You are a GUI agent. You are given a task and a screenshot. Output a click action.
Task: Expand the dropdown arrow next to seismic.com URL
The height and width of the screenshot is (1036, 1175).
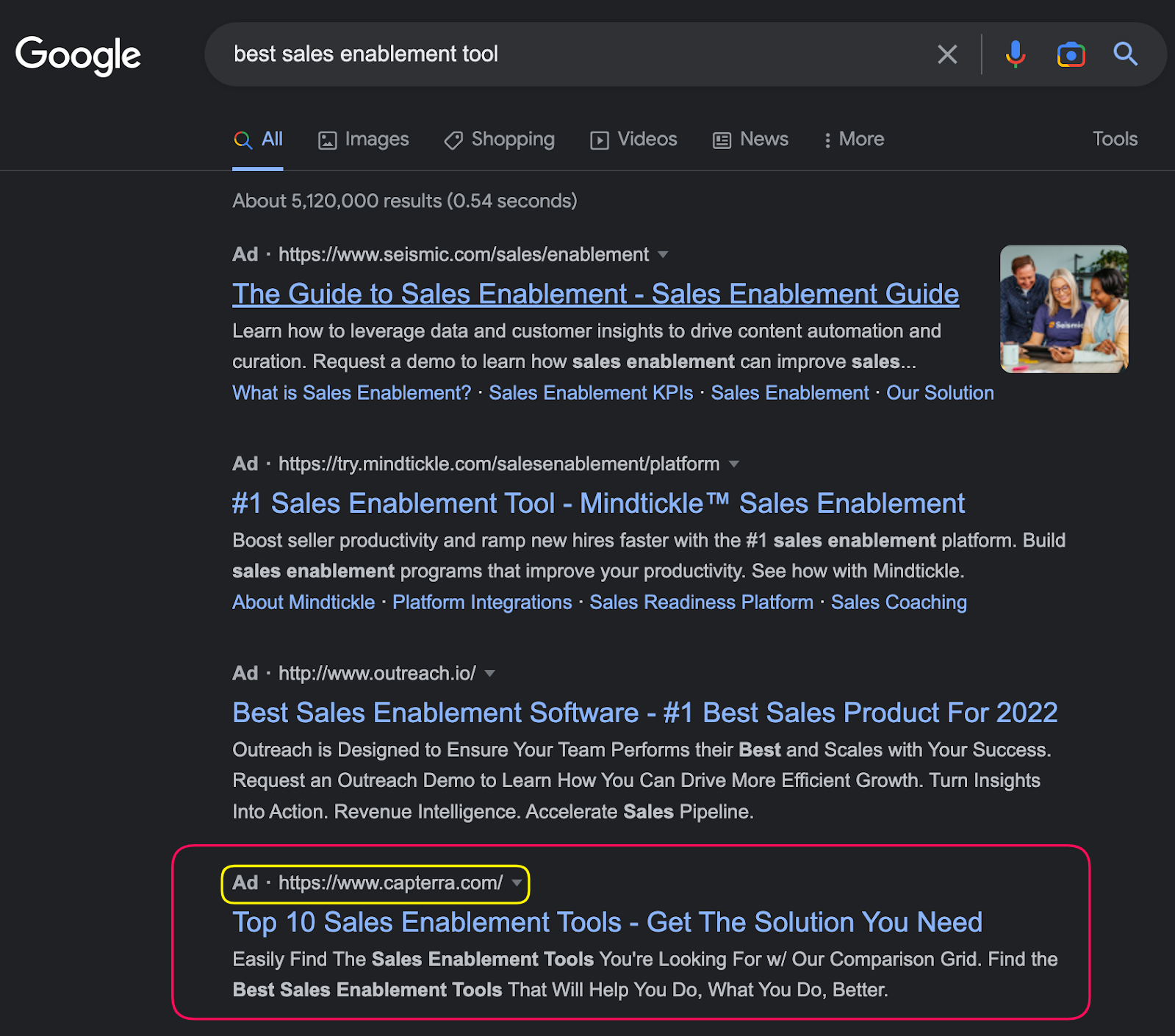click(x=663, y=255)
